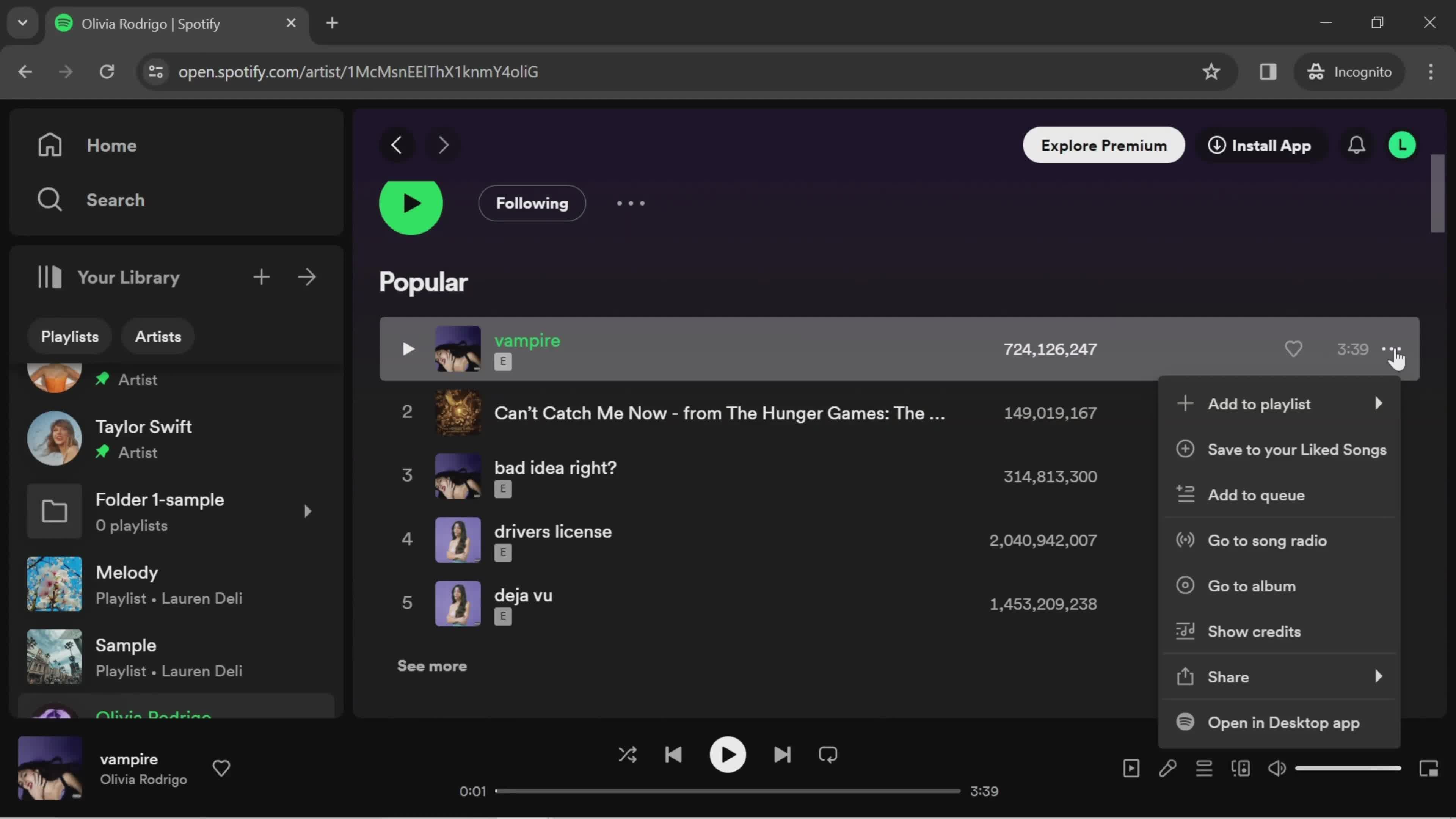Click the address bar URL
Viewport: 1456px width, 819px height.
[x=358, y=72]
